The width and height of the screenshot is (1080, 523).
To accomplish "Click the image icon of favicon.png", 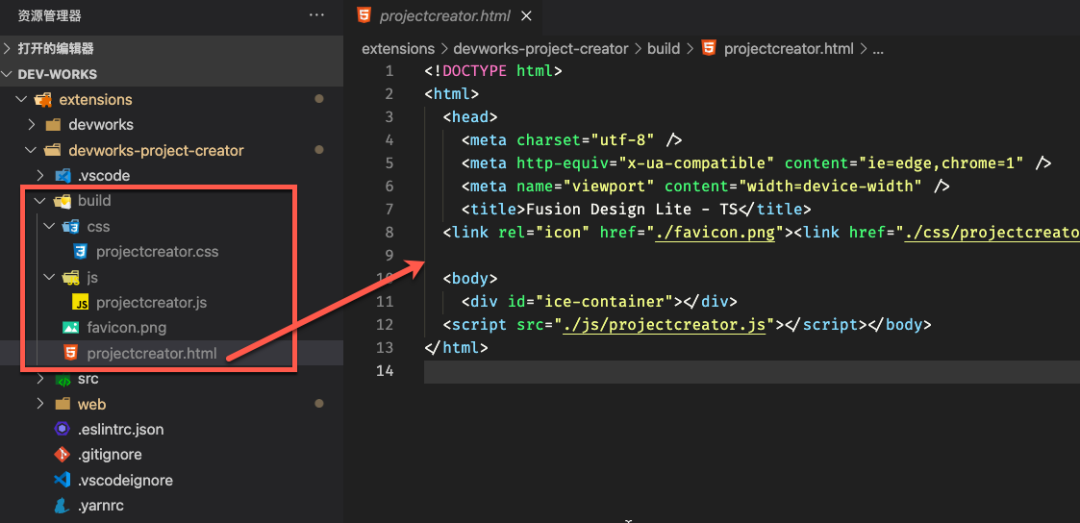I will (x=70, y=328).
